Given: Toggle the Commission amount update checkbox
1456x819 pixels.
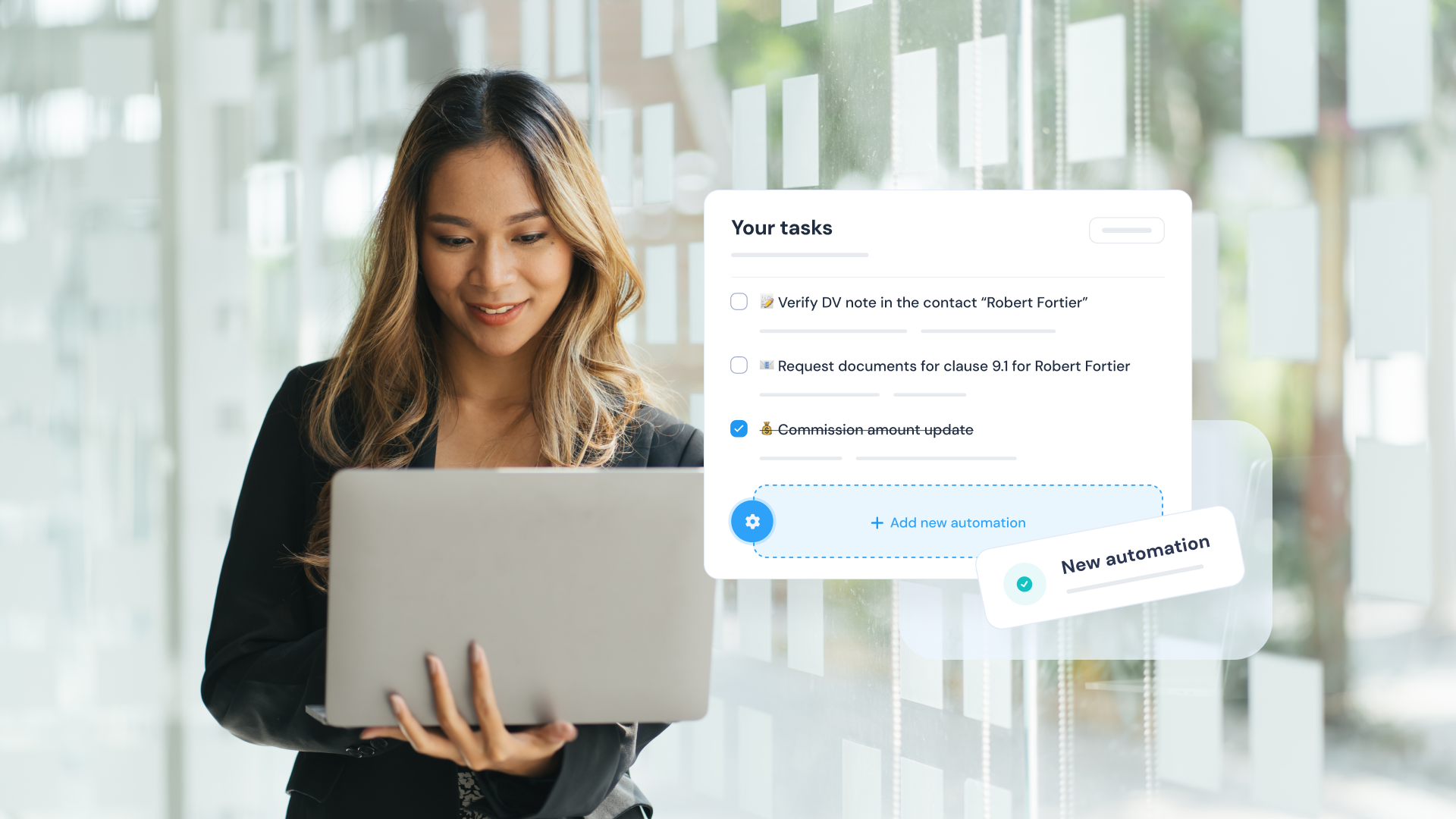Looking at the screenshot, I should [x=739, y=428].
